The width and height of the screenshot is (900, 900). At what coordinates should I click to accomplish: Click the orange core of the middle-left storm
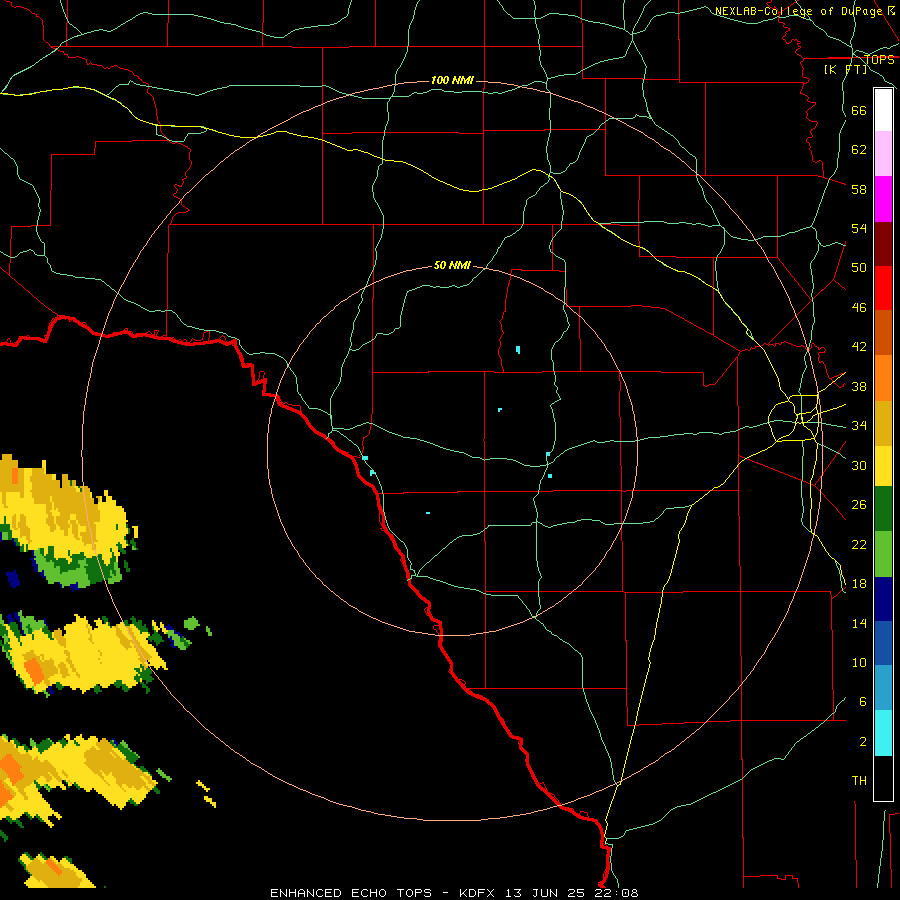(x=33, y=670)
